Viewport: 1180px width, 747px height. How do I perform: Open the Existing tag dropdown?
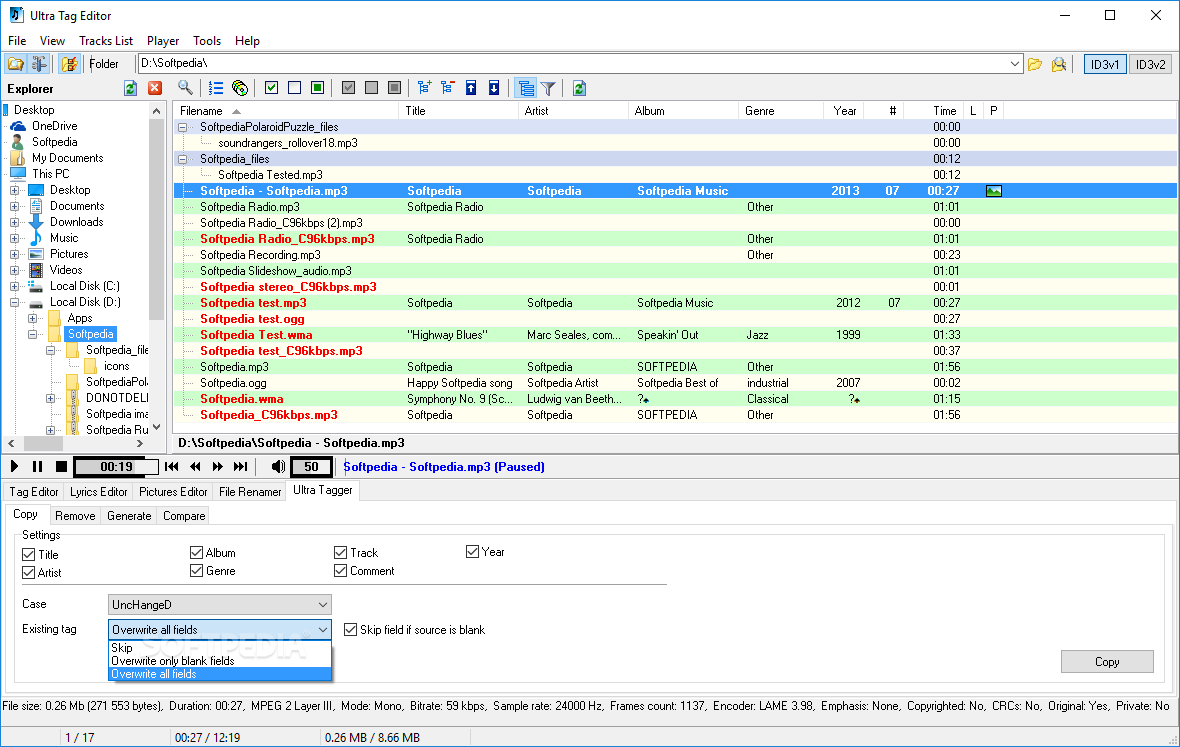point(219,630)
